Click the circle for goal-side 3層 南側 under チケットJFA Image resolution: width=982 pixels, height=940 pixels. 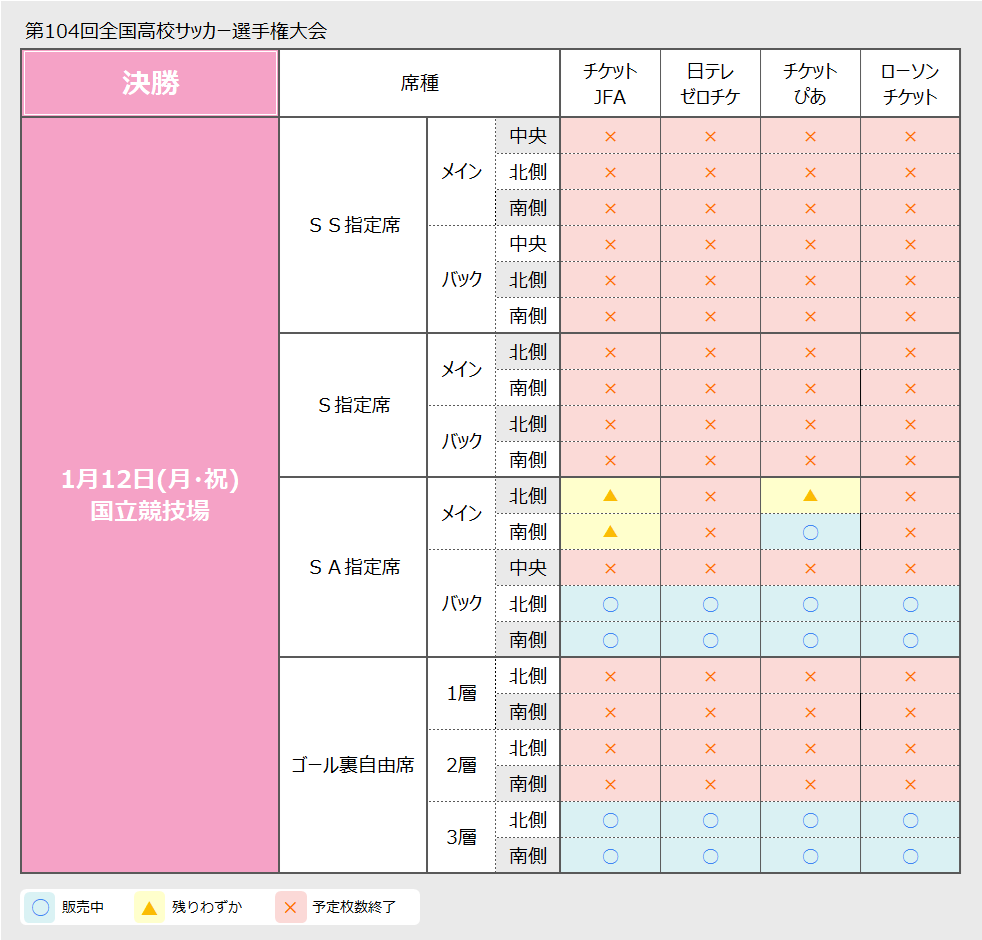tap(610, 855)
